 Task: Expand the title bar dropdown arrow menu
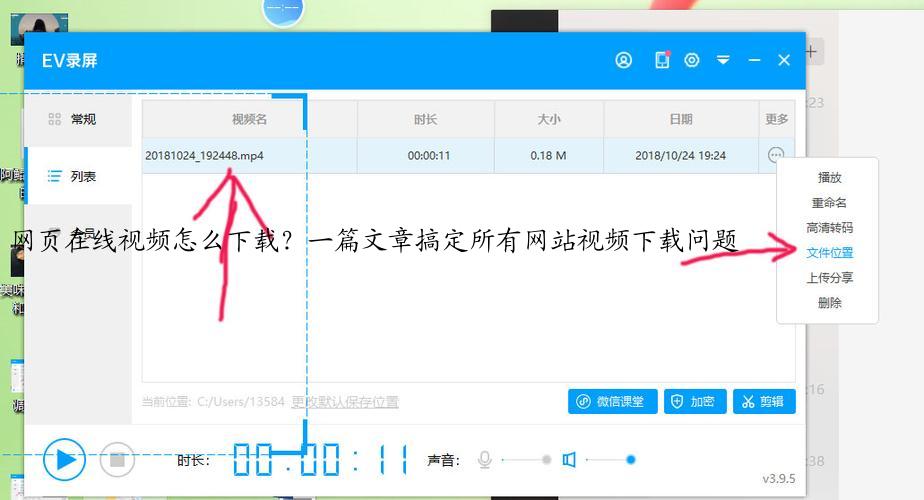point(723,60)
